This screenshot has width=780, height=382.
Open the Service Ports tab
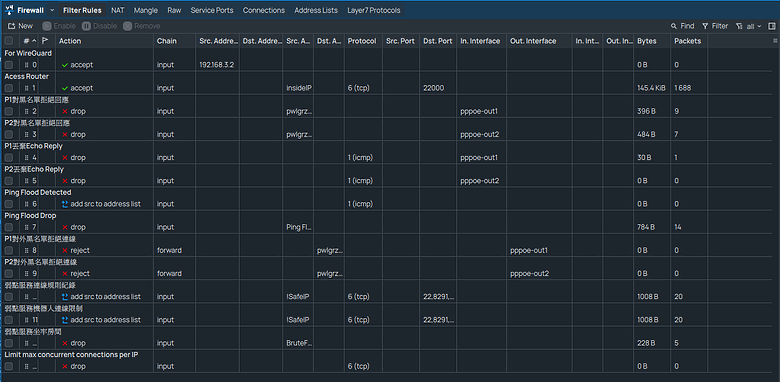(x=212, y=10)
